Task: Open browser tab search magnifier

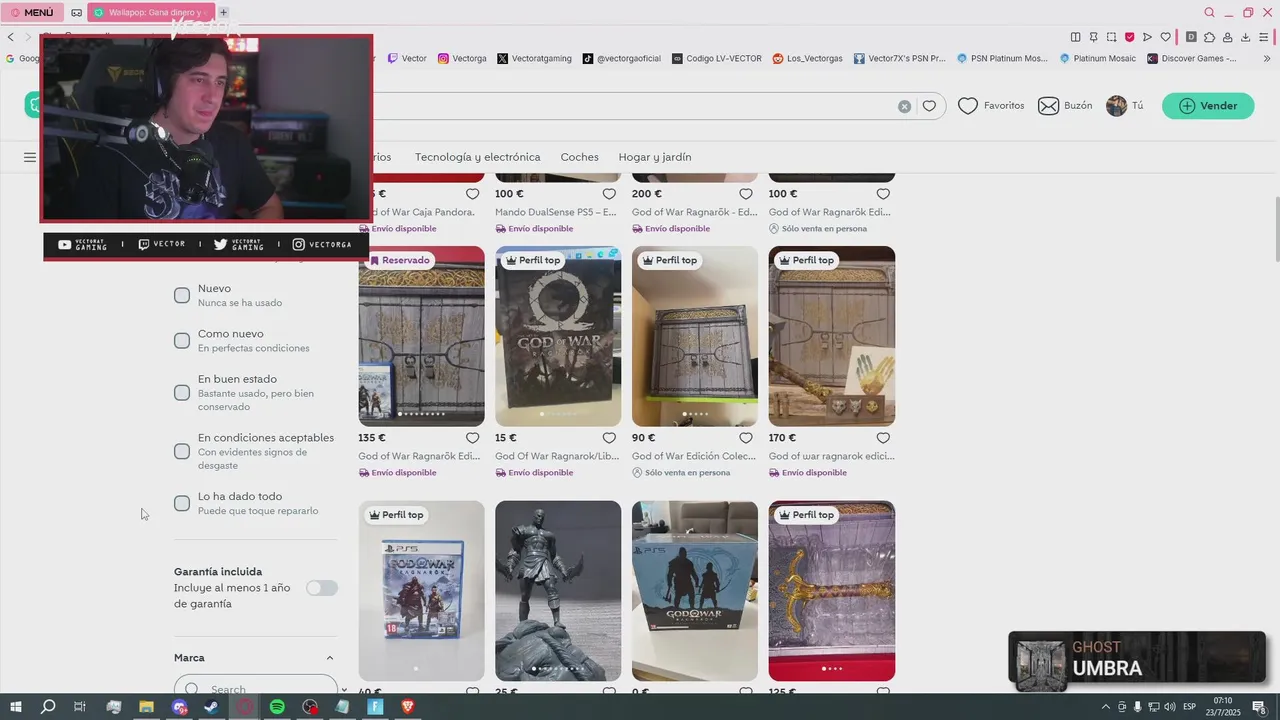Action: [1209, 12]
